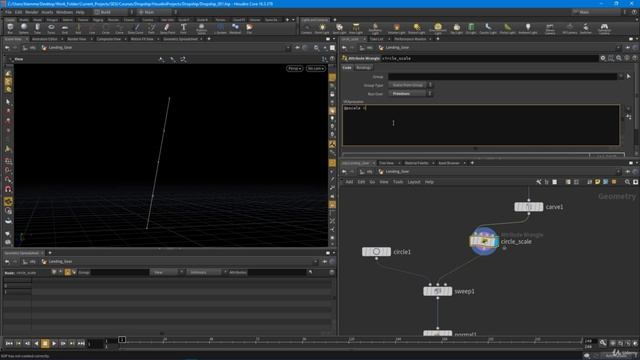The width and height of the screenshot is (640, 360).
Task: Toggle display flag on circle_scale node
Action: (496, 241)
